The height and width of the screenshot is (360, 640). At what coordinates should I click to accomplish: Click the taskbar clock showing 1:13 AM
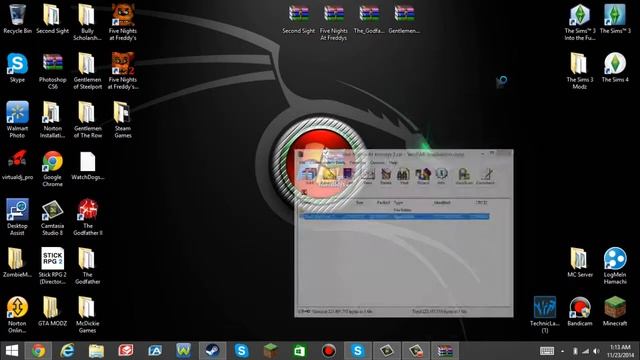point(620,351)
